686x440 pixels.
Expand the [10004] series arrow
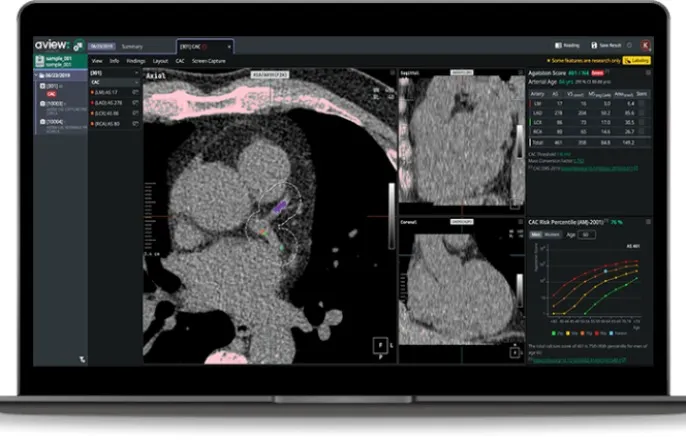pos(66,122)
